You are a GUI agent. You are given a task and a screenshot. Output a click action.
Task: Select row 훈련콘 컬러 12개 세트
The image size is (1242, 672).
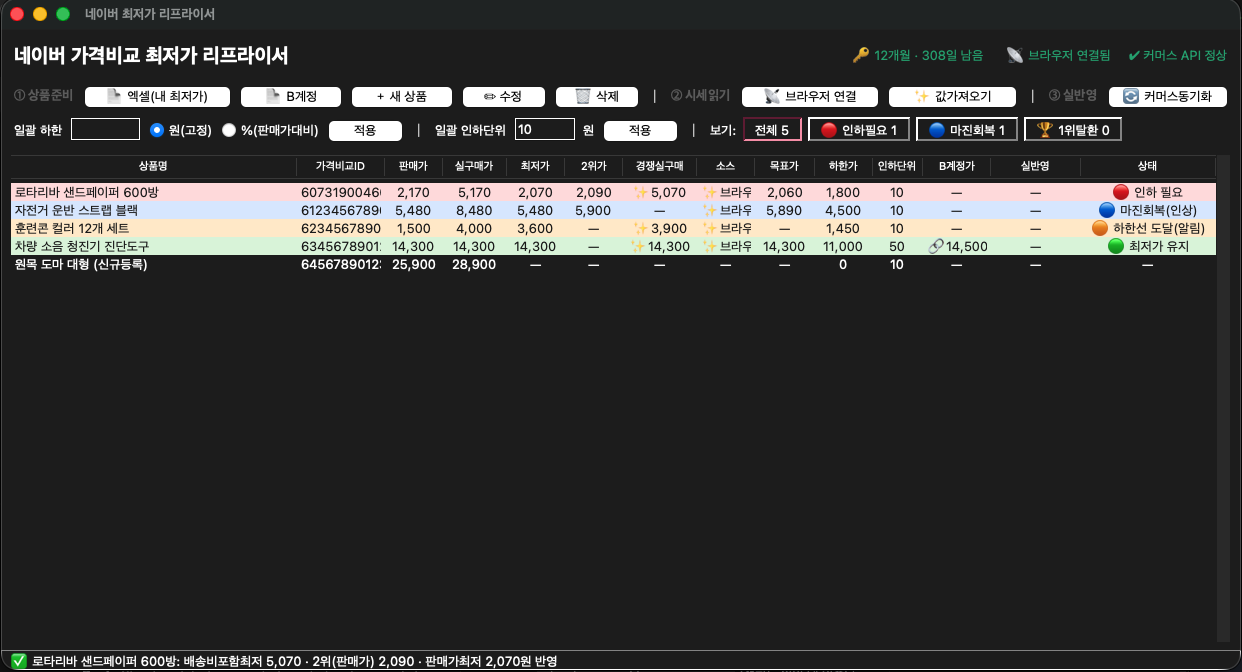point(613,228)
